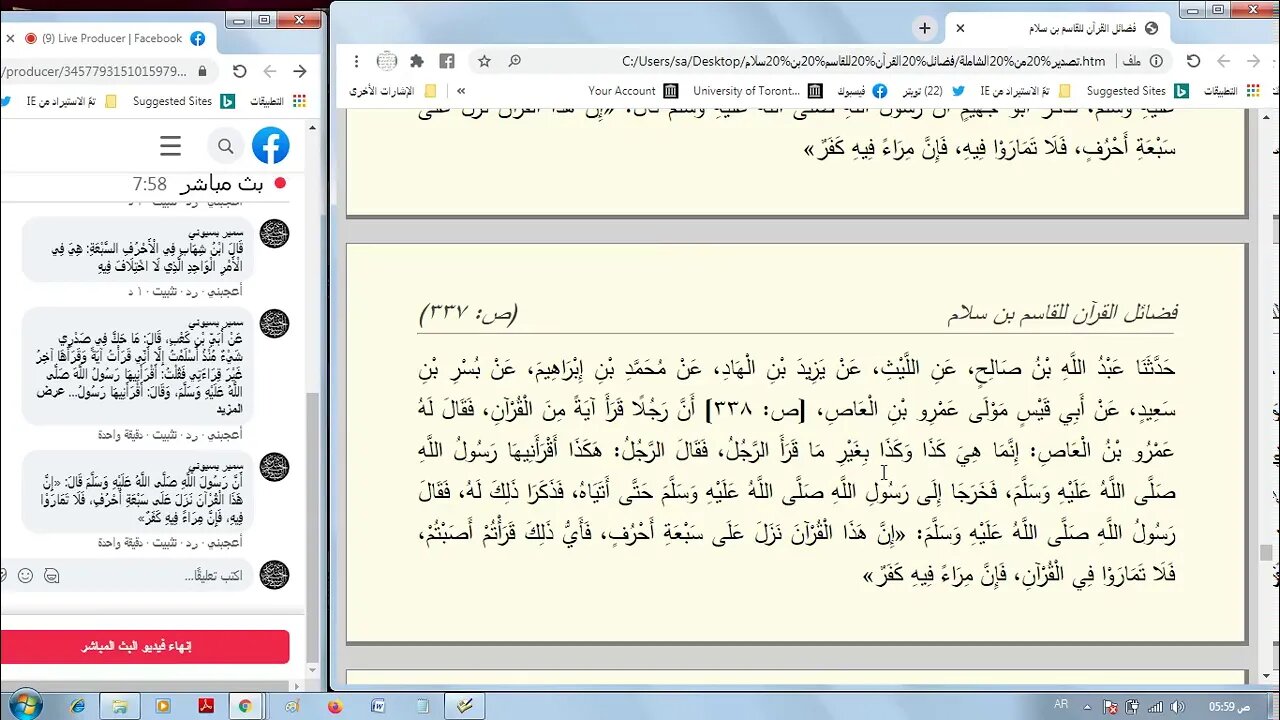Open University of Toronto bookmark
The height and width of the screenshot is (720, 1280).
(757, 91)
